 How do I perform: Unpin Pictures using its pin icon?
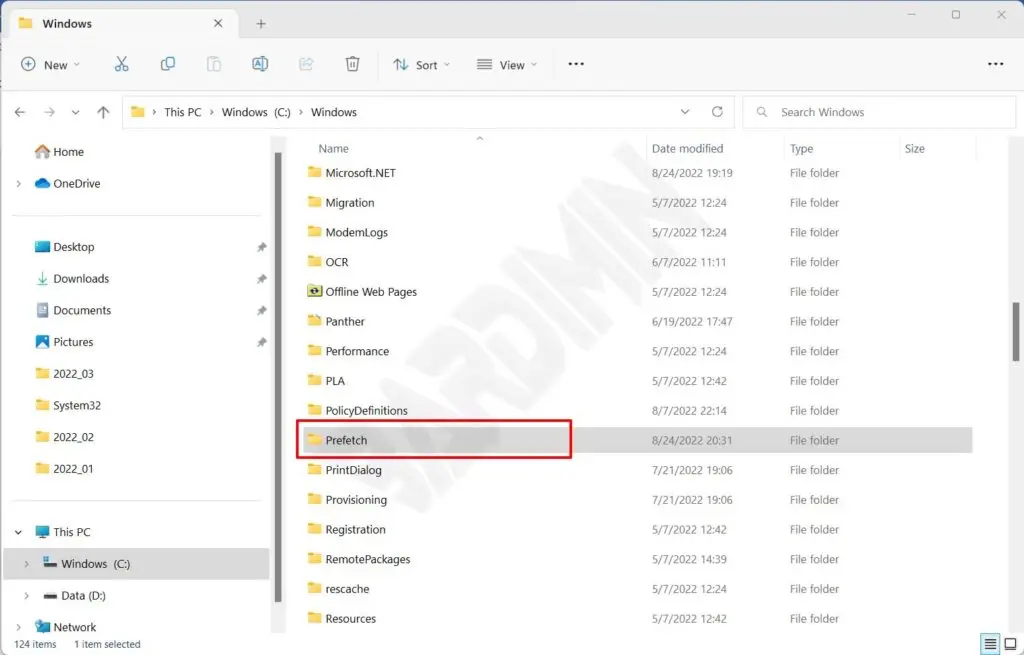[x=261, y=342]
